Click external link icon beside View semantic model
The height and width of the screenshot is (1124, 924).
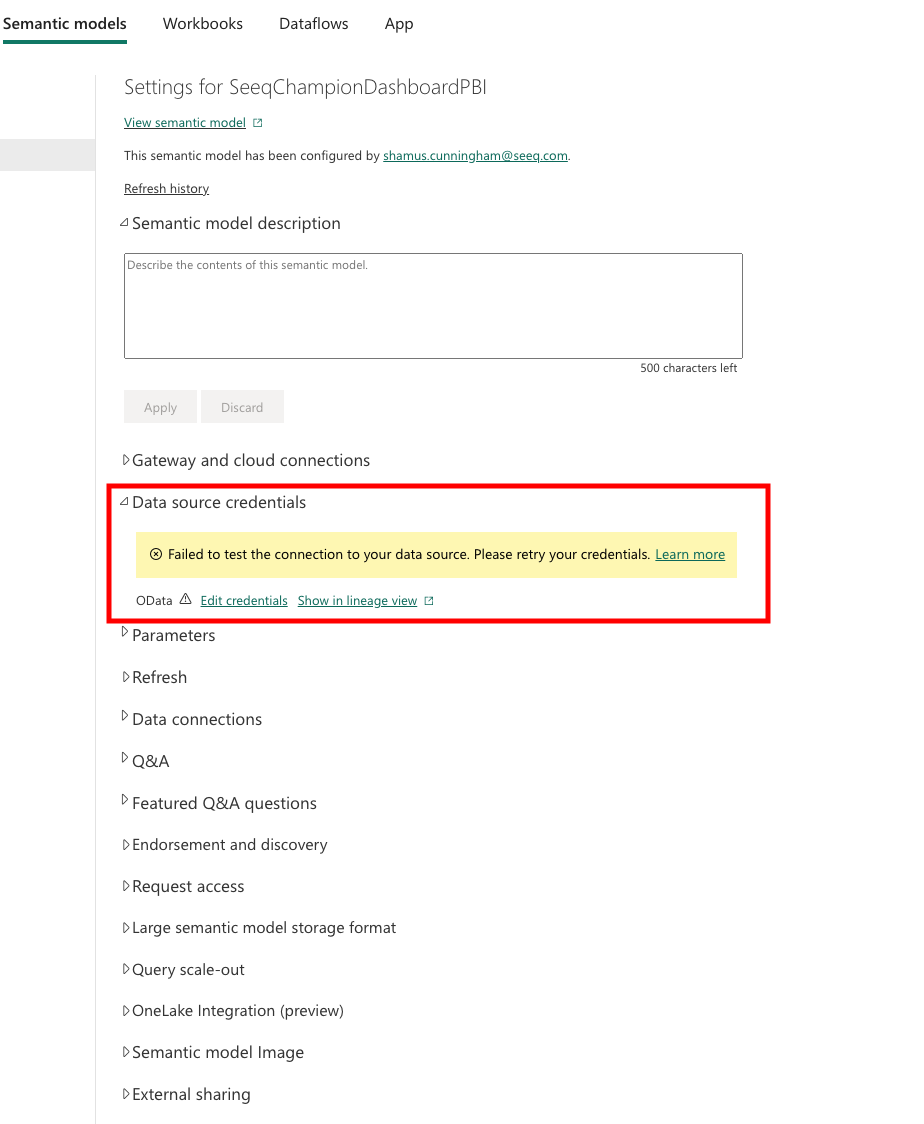click(258, 123)
